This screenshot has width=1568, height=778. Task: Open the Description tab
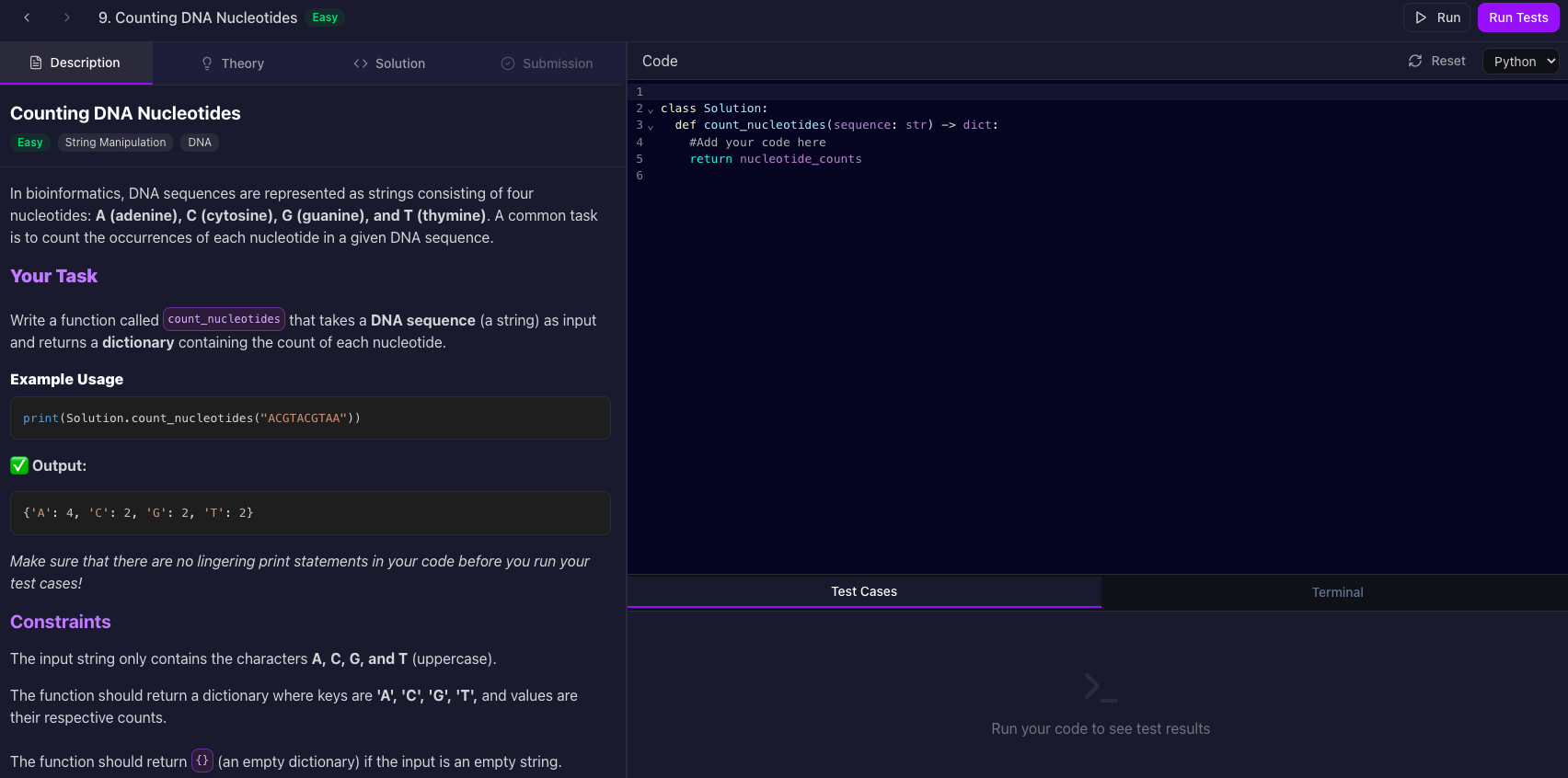point(76,63)
